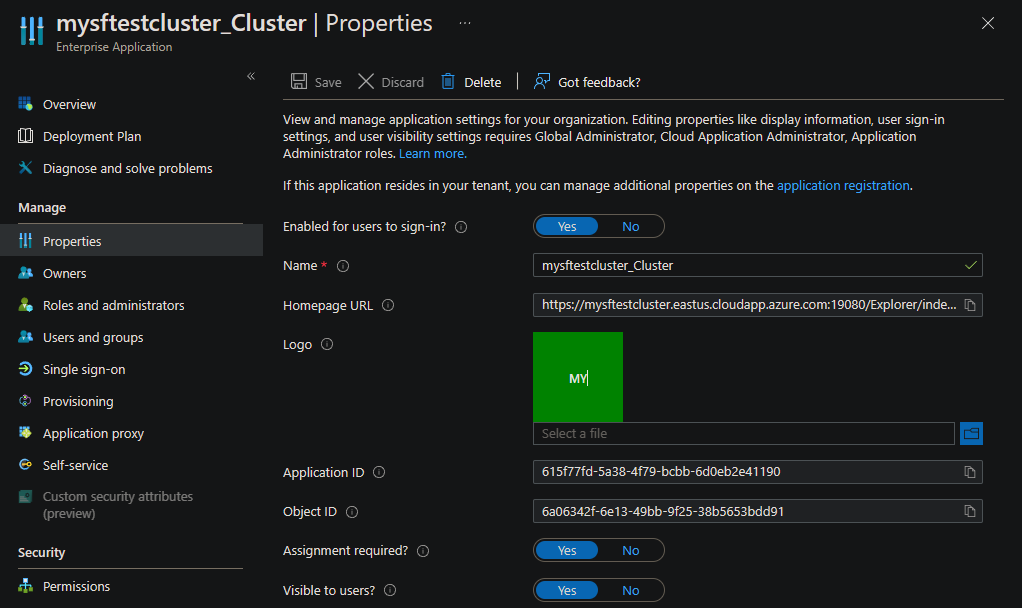Open the more options ellipsis menu
Screen dimensions: 1022x608
465,23
